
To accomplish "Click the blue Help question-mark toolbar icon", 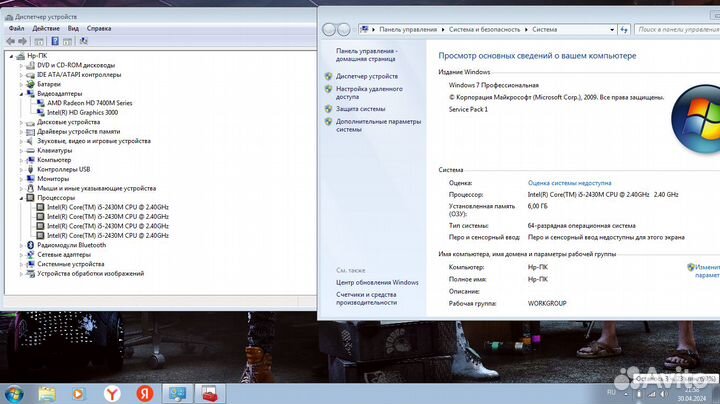I will coord(55,41).
